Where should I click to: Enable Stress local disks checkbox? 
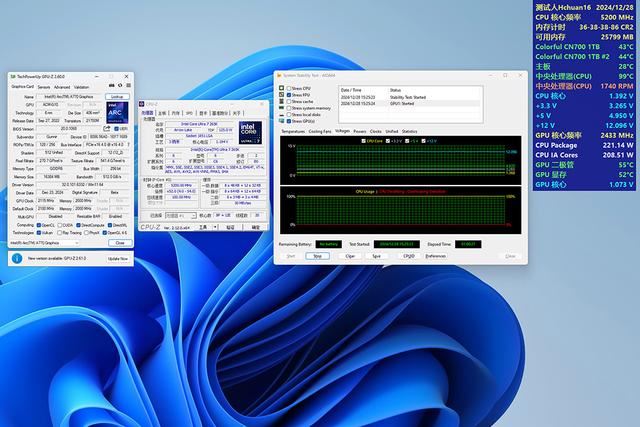tap(289, 115)
